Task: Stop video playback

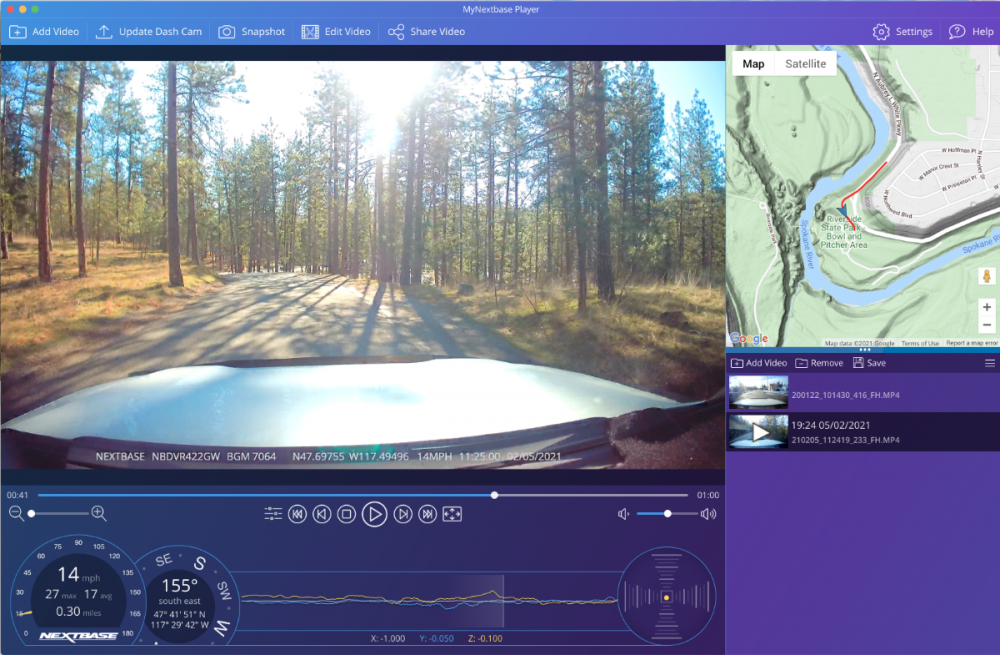Action: [346, 514]
